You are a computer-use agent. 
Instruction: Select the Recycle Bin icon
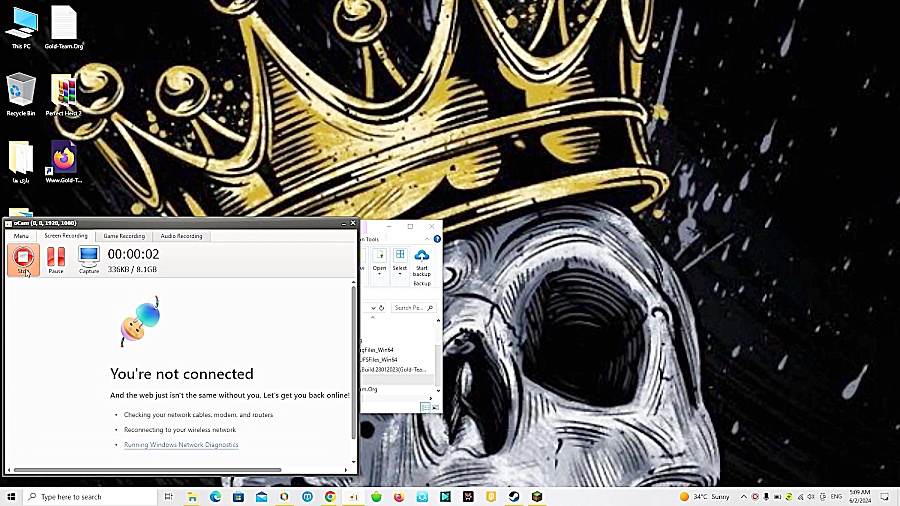pos(21,95)
